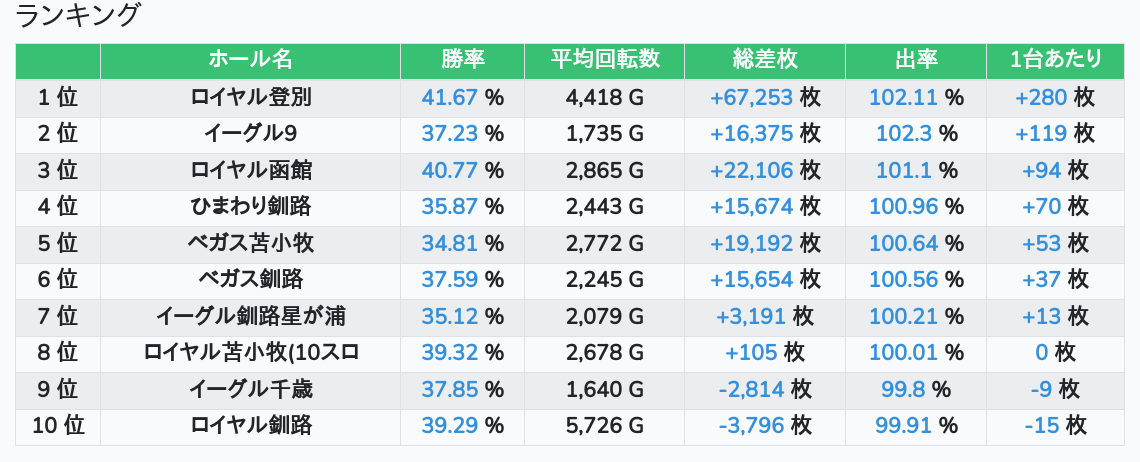The height and width of the screenshot is (462, 1140).
Task: Open the ロイヤル苫小牧(10スロ hall entry
Action: click(250, 352)
